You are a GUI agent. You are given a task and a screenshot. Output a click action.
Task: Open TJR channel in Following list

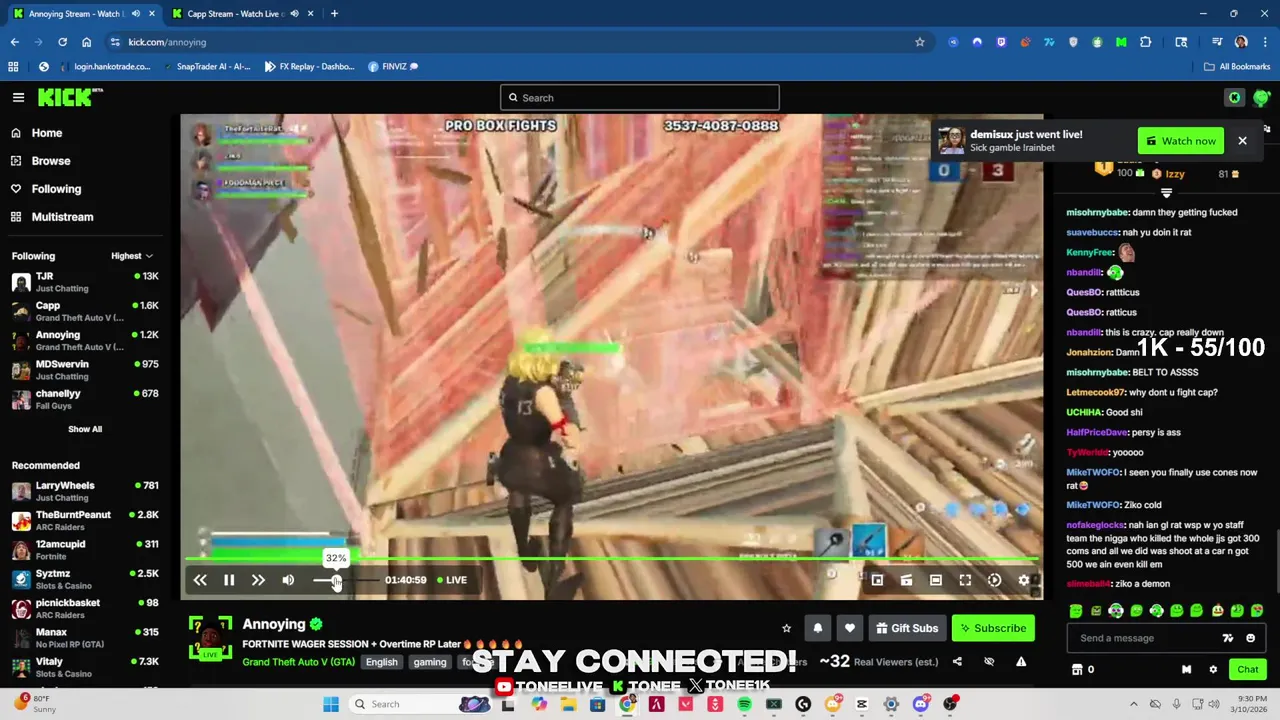pos(85,282)
